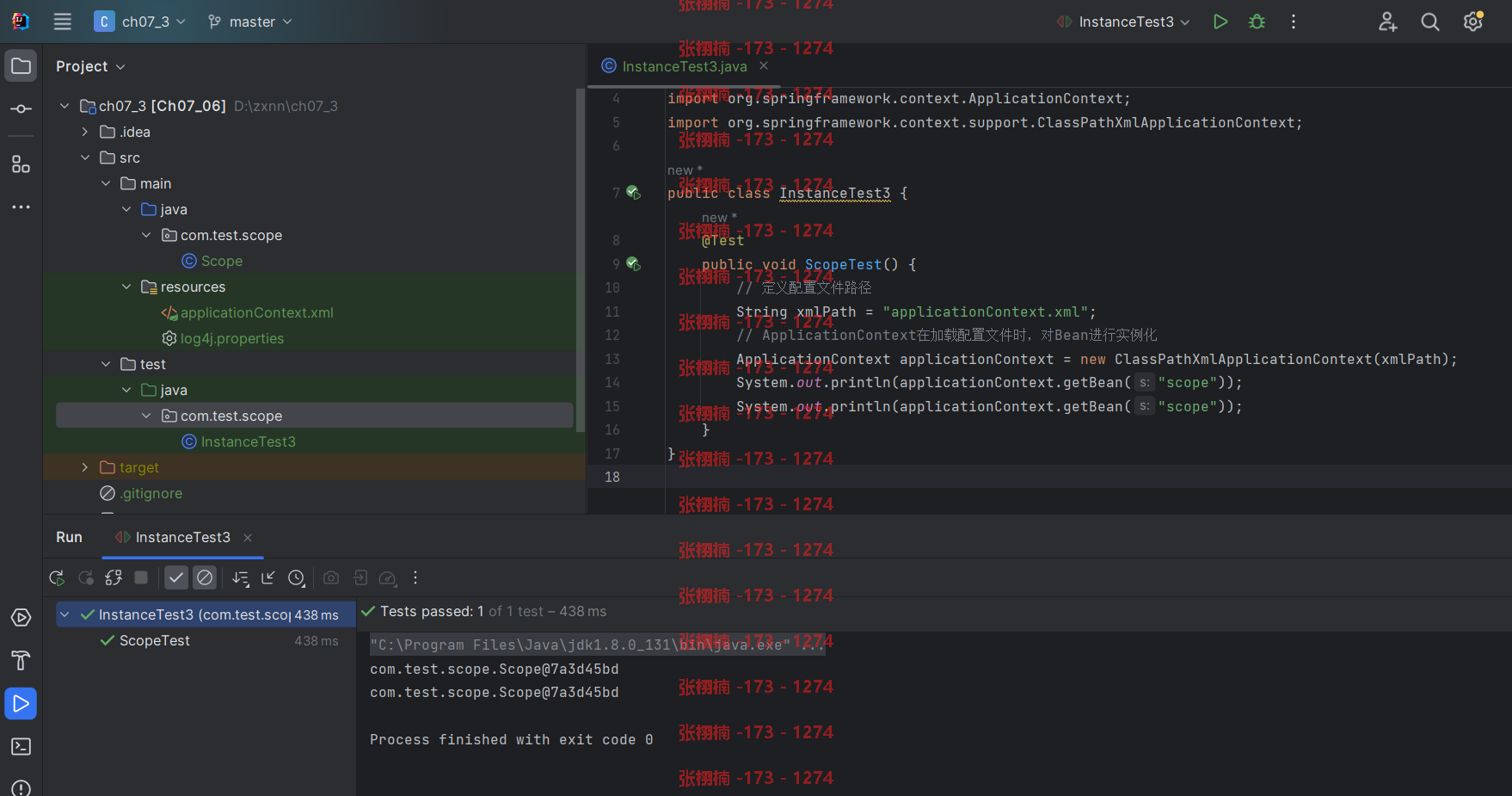The width and height of the screenshot is (1512, 796).
Task: Select the Run panel title
Action: (69, 537)
